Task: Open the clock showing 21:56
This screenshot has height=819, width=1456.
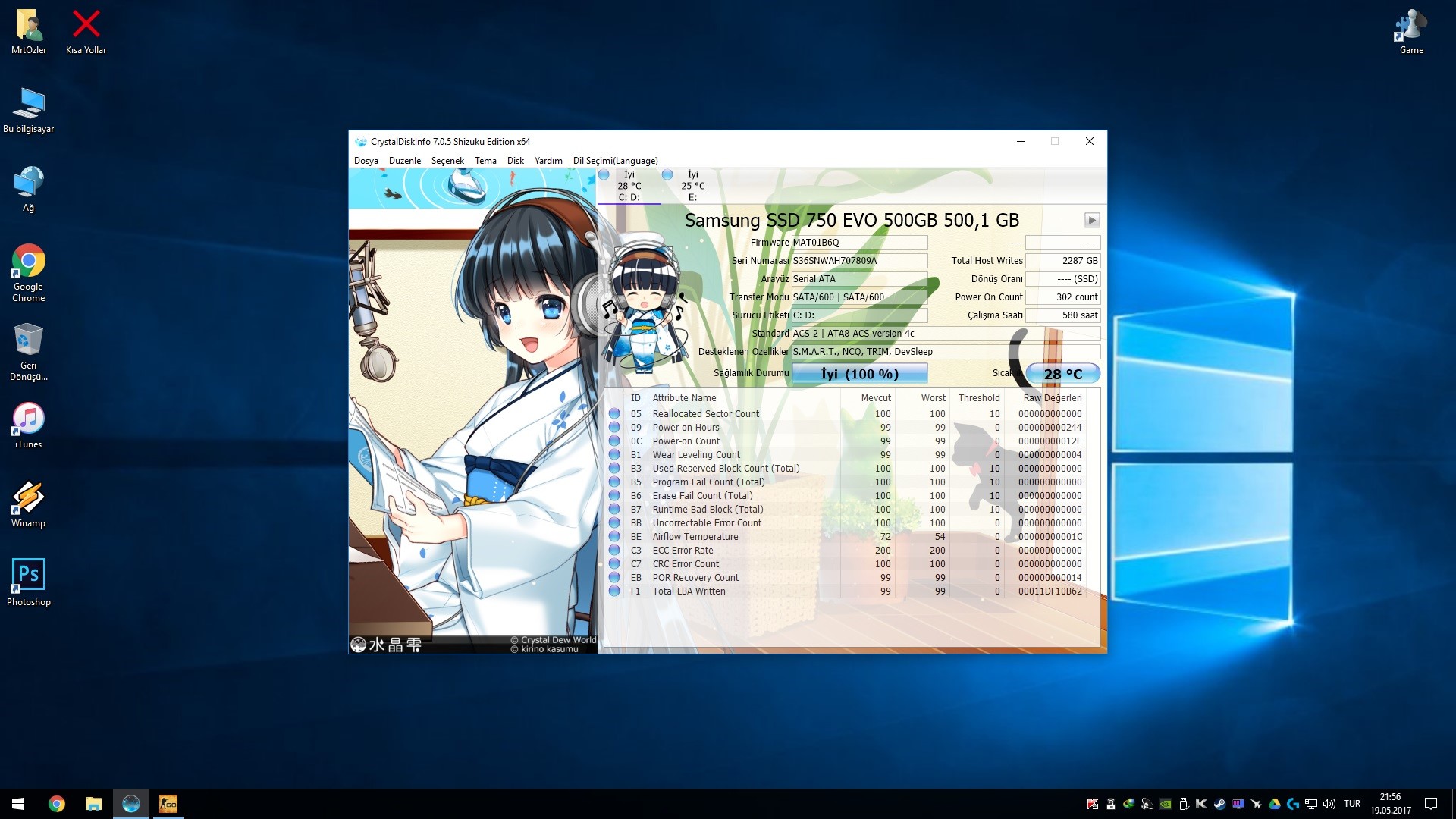Action: [1391, 804]
